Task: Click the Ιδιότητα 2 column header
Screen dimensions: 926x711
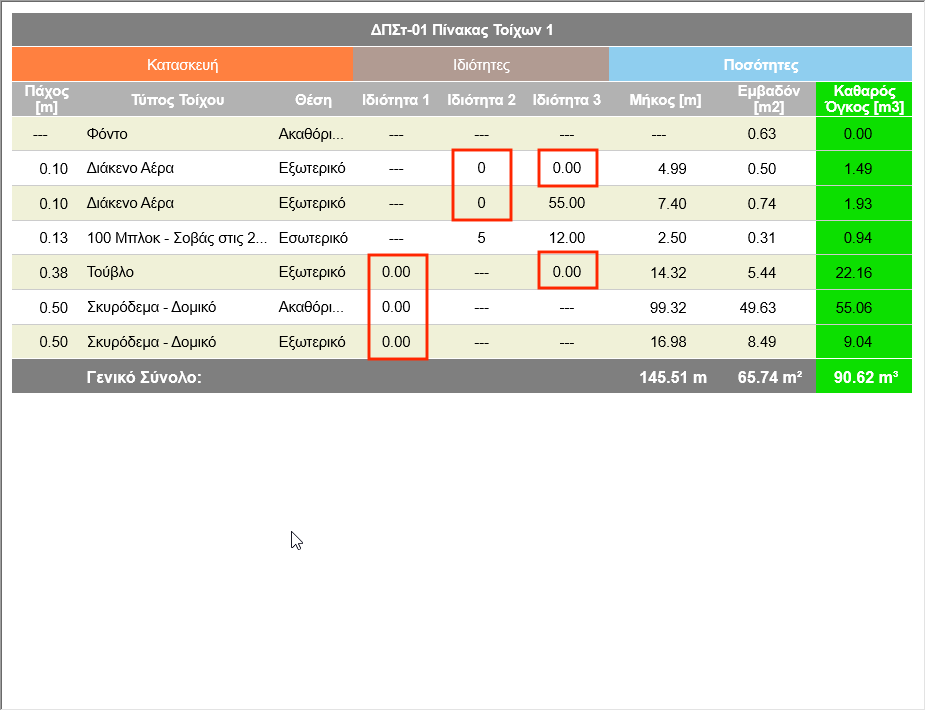Action: 481,100
